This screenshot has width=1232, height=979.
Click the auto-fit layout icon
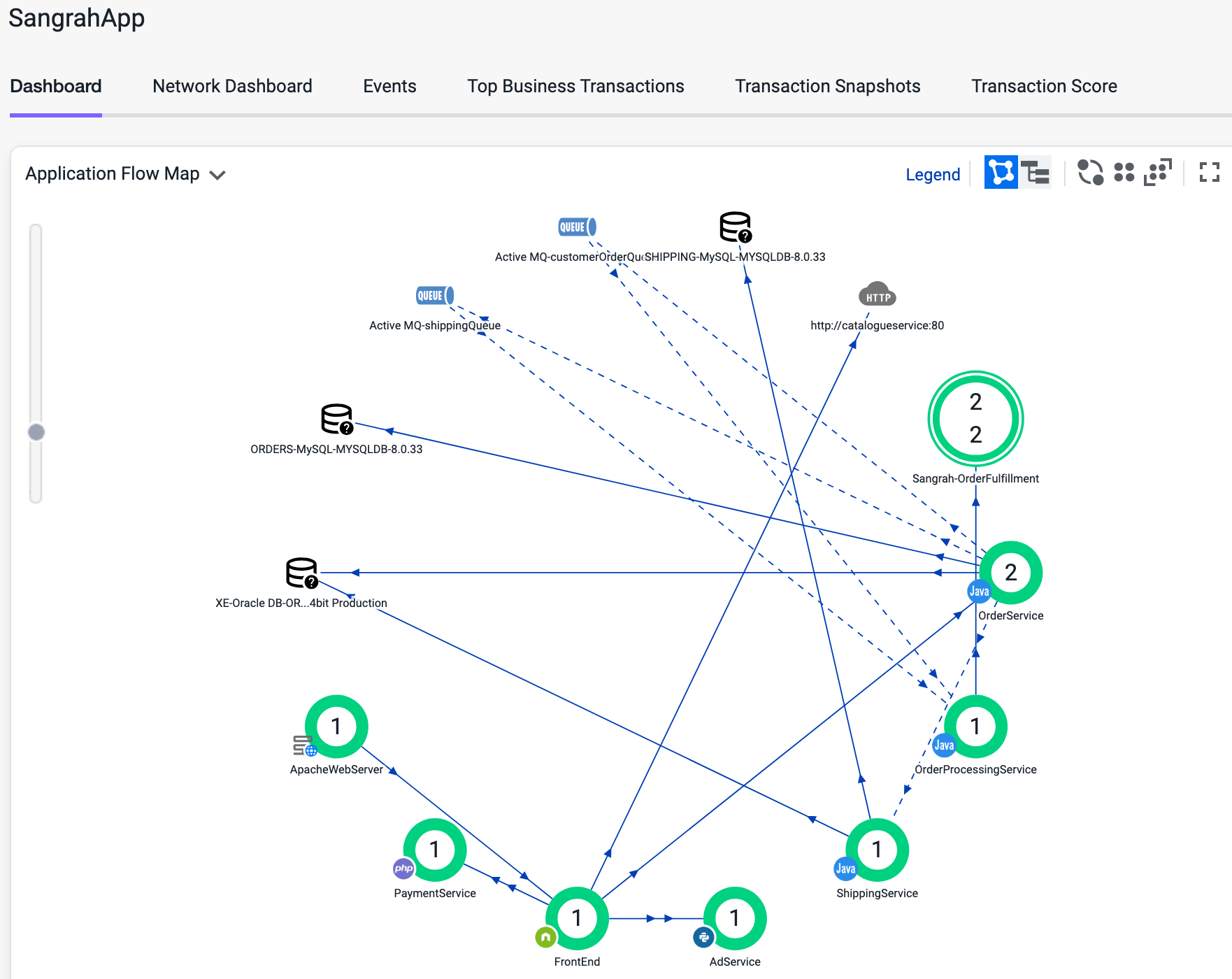click(1157, 172)
